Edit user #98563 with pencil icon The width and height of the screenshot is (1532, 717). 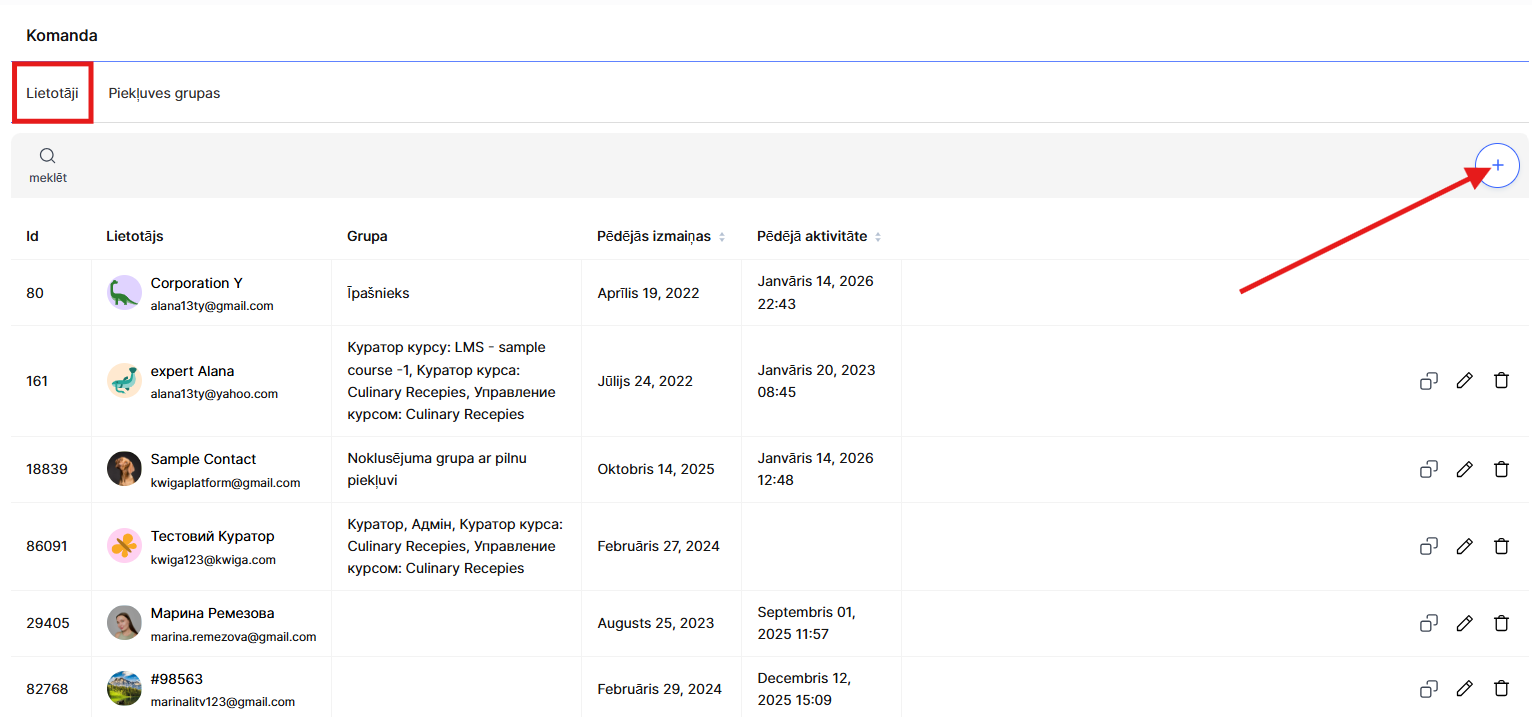coord(1464,689)
